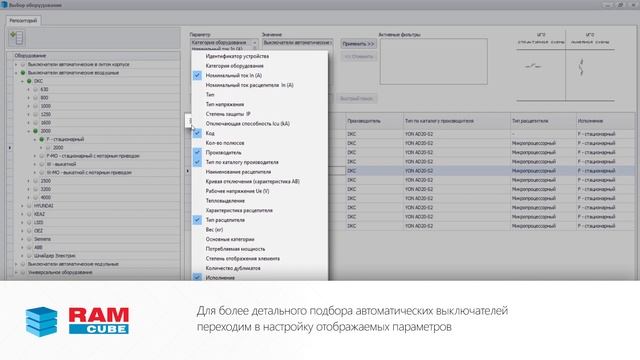640x360 pixels.
Task: Enable 'Категория оборудования' column in menu
Action: pos(235,66)
